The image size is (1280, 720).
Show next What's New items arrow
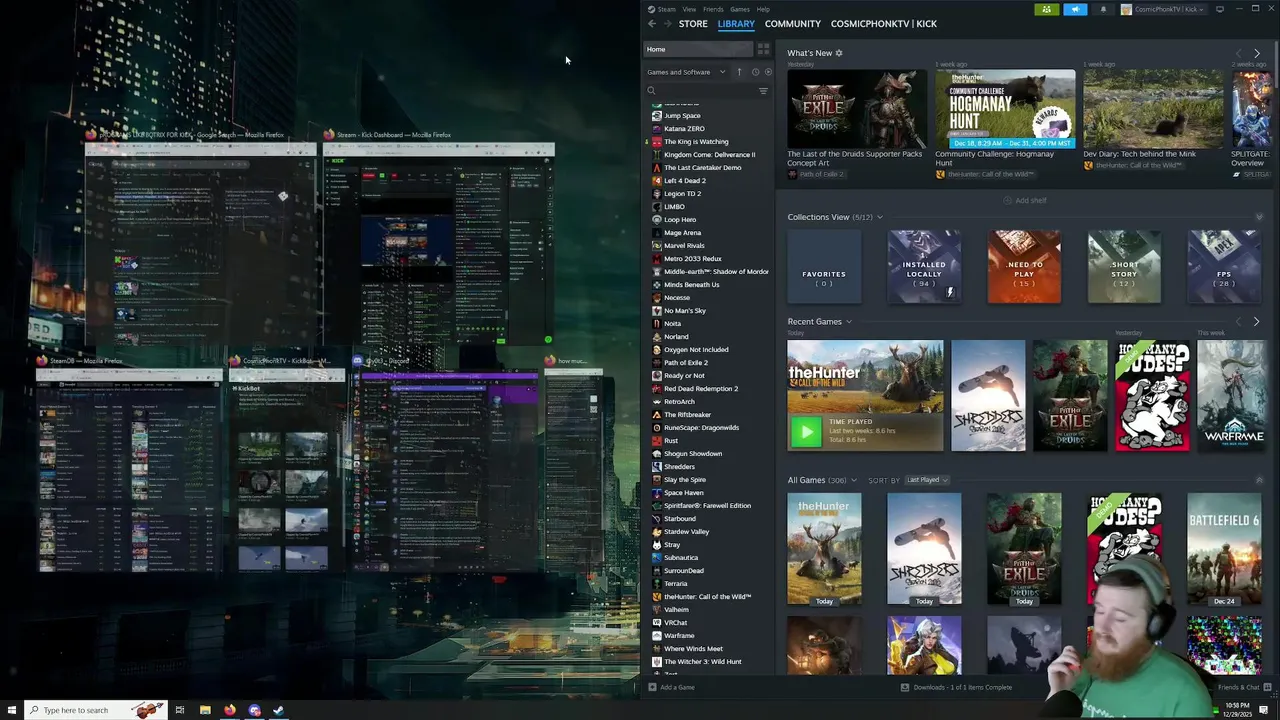[x=1257, y=53]
